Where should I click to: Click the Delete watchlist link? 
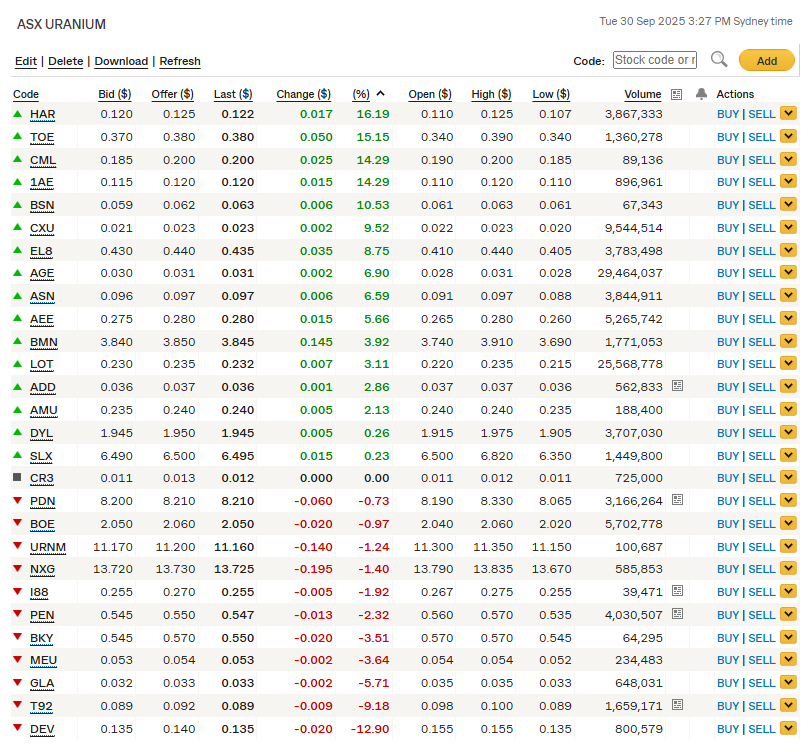pyautogui.click(x=66, y=61)
